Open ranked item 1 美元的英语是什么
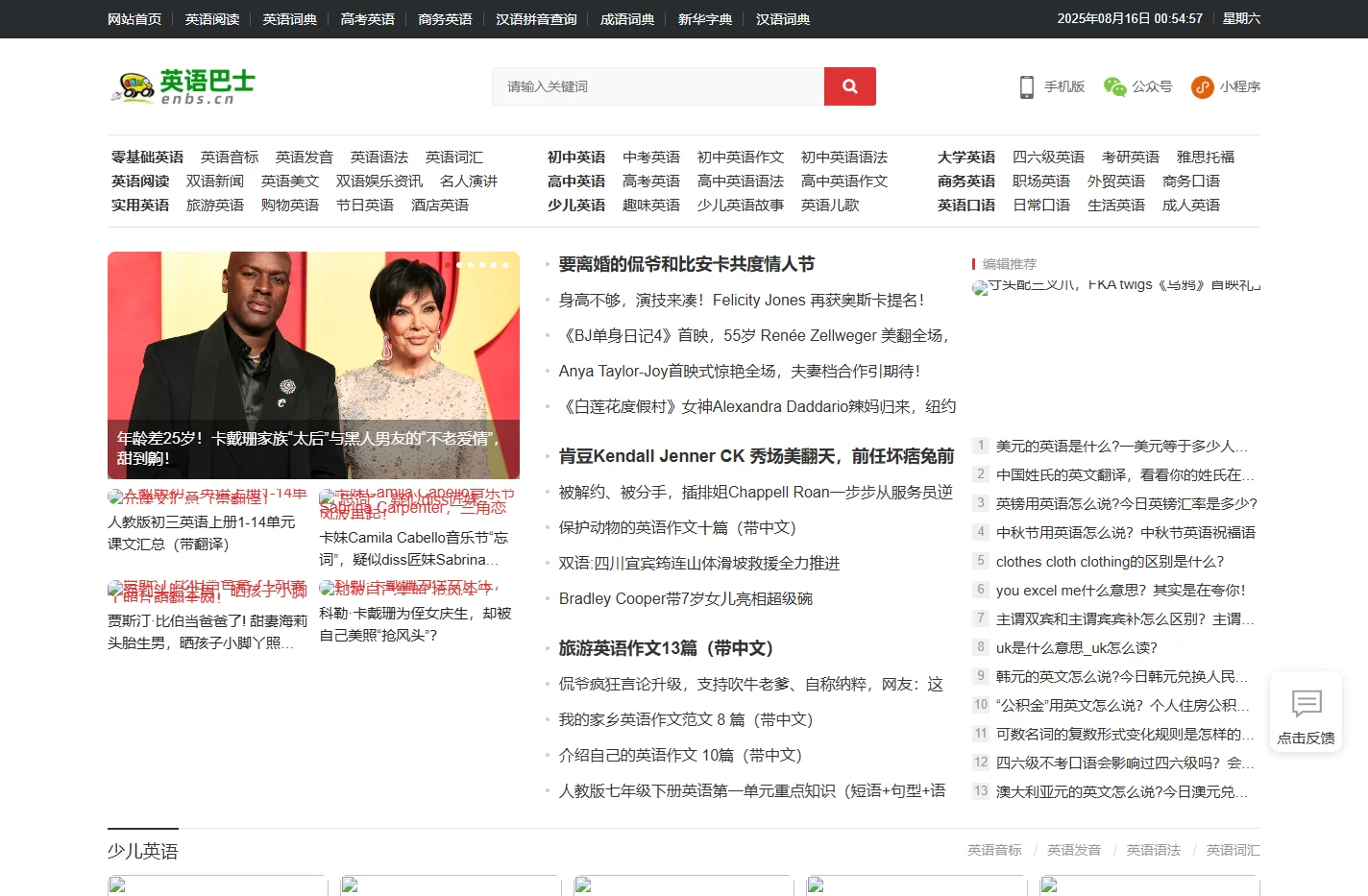The width and height of the screenshot is (1368, 896). [1122, 447]
